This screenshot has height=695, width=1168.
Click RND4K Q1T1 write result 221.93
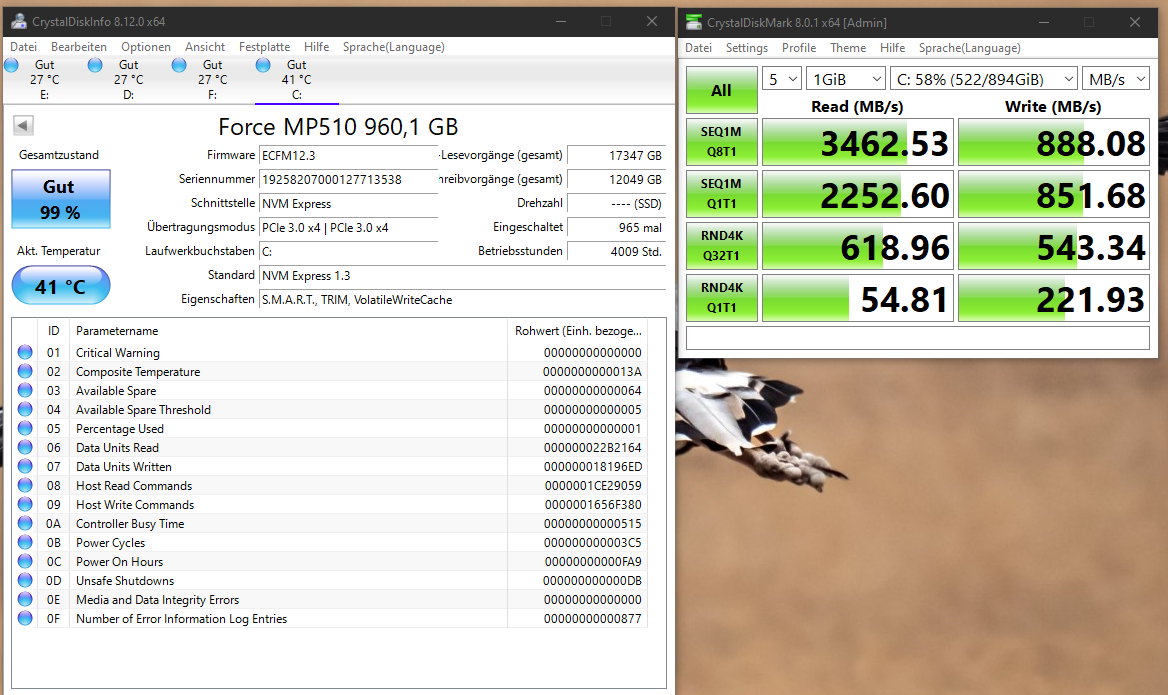point(1053,298)
